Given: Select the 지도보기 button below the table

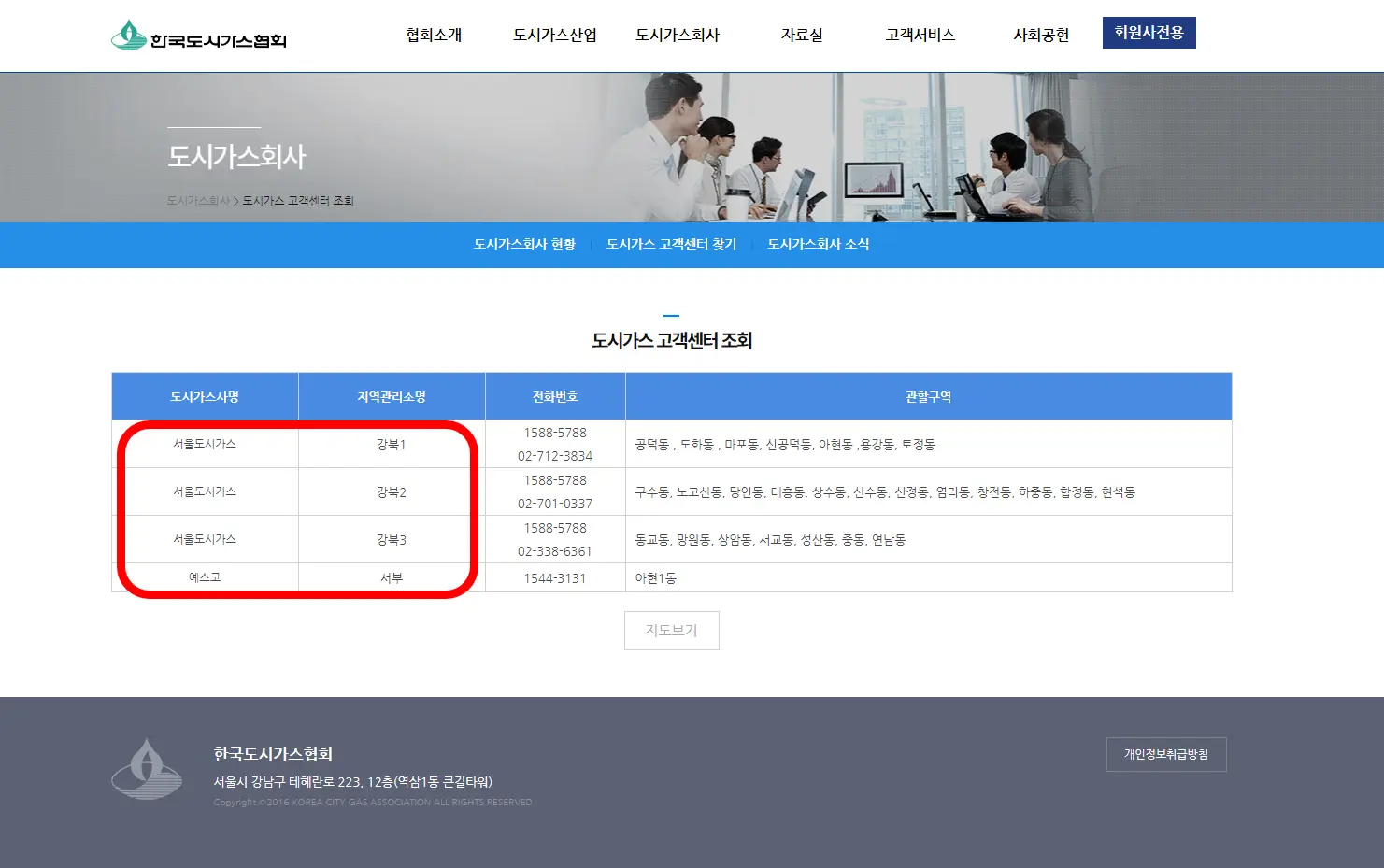Looking at the screenshot, I should (671, 630).
